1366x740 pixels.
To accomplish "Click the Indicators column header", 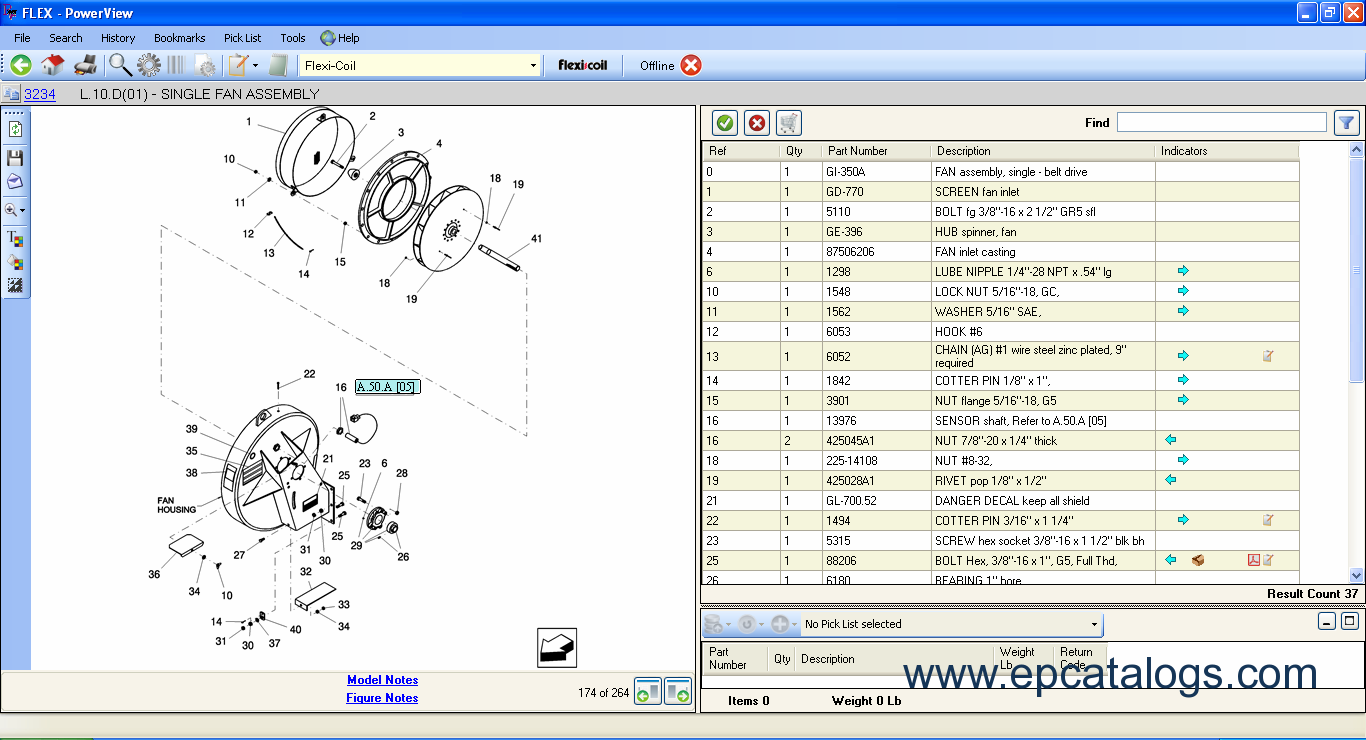I will 1227,151.
